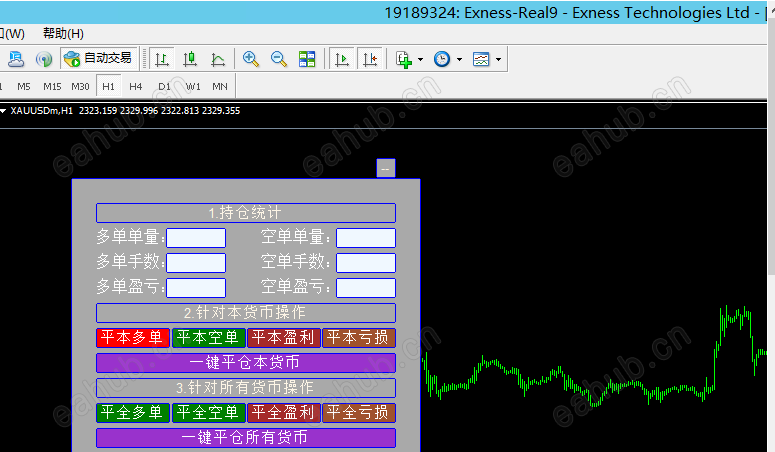Collapse the XAUUSDm chart header triangle

coord(3,111)
